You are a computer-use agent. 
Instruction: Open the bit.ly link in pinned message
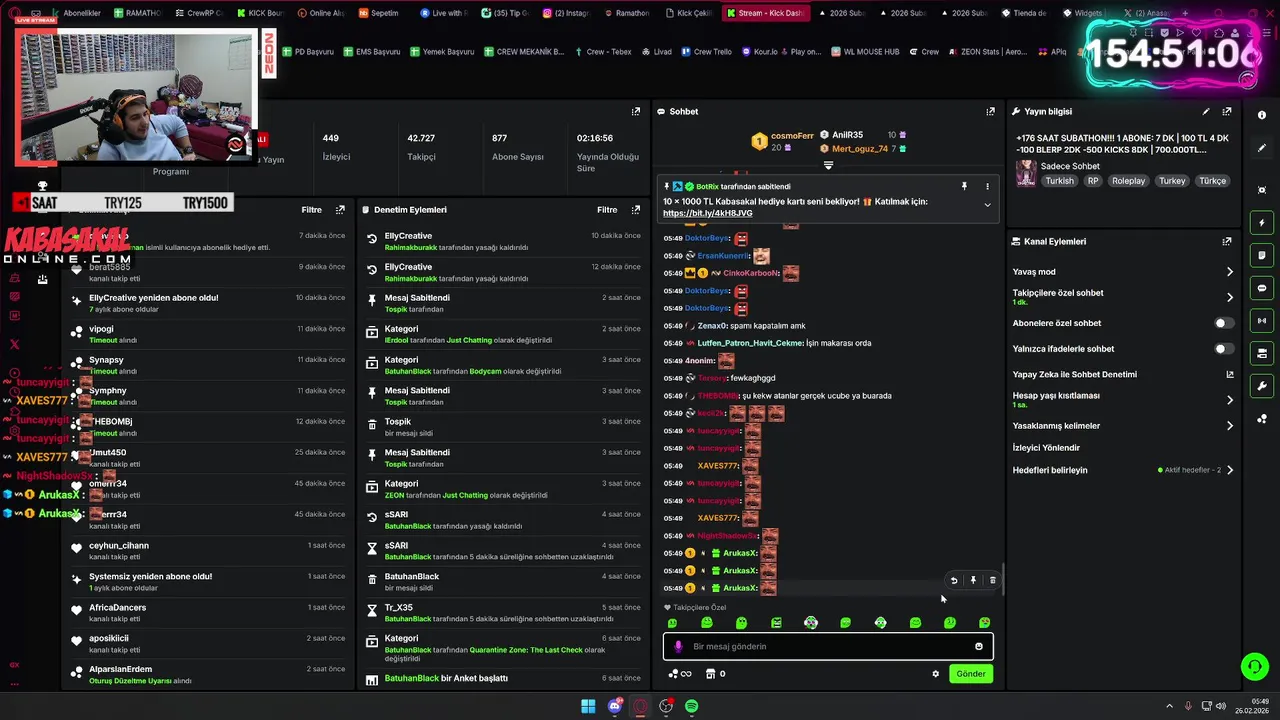(707, 213)
